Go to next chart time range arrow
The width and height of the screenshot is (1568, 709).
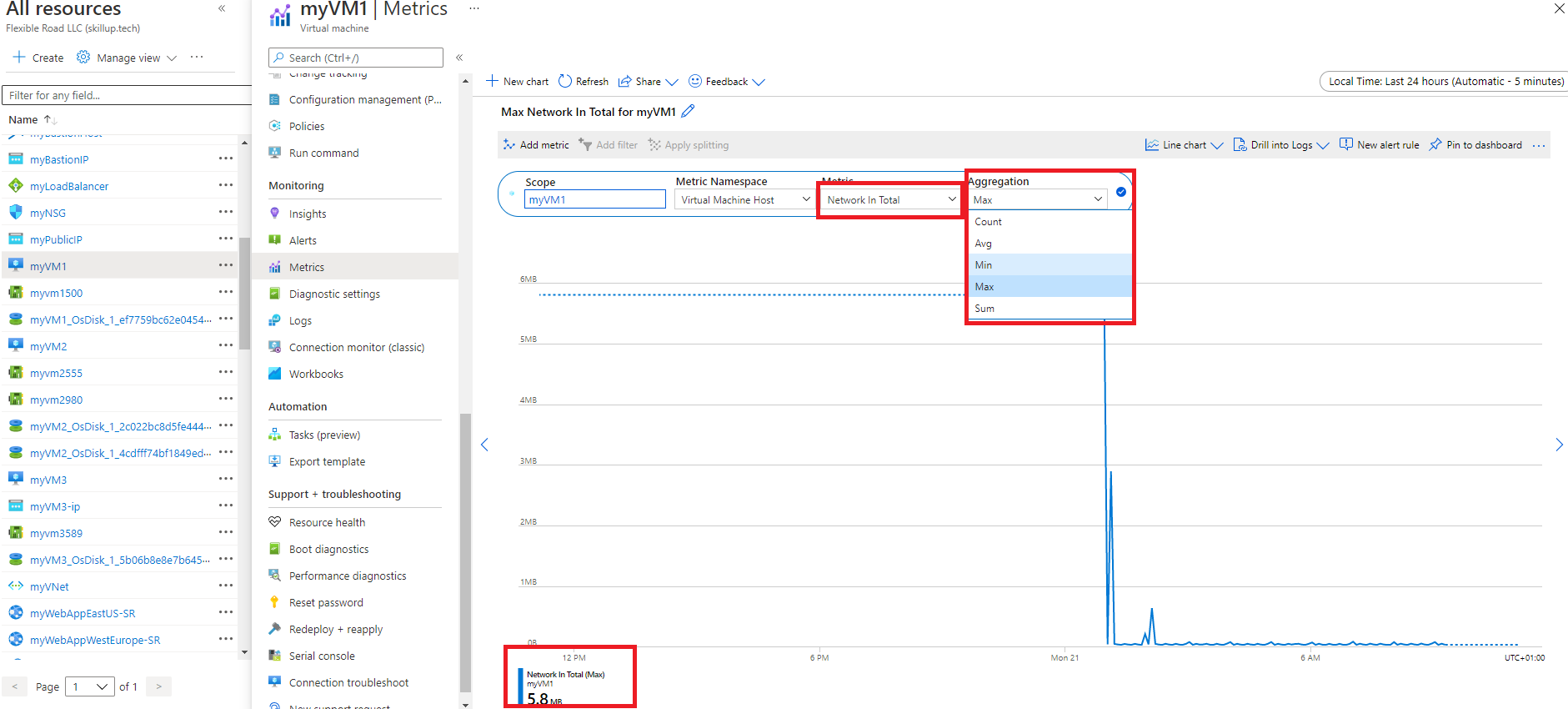click(x=1559, y=445)
